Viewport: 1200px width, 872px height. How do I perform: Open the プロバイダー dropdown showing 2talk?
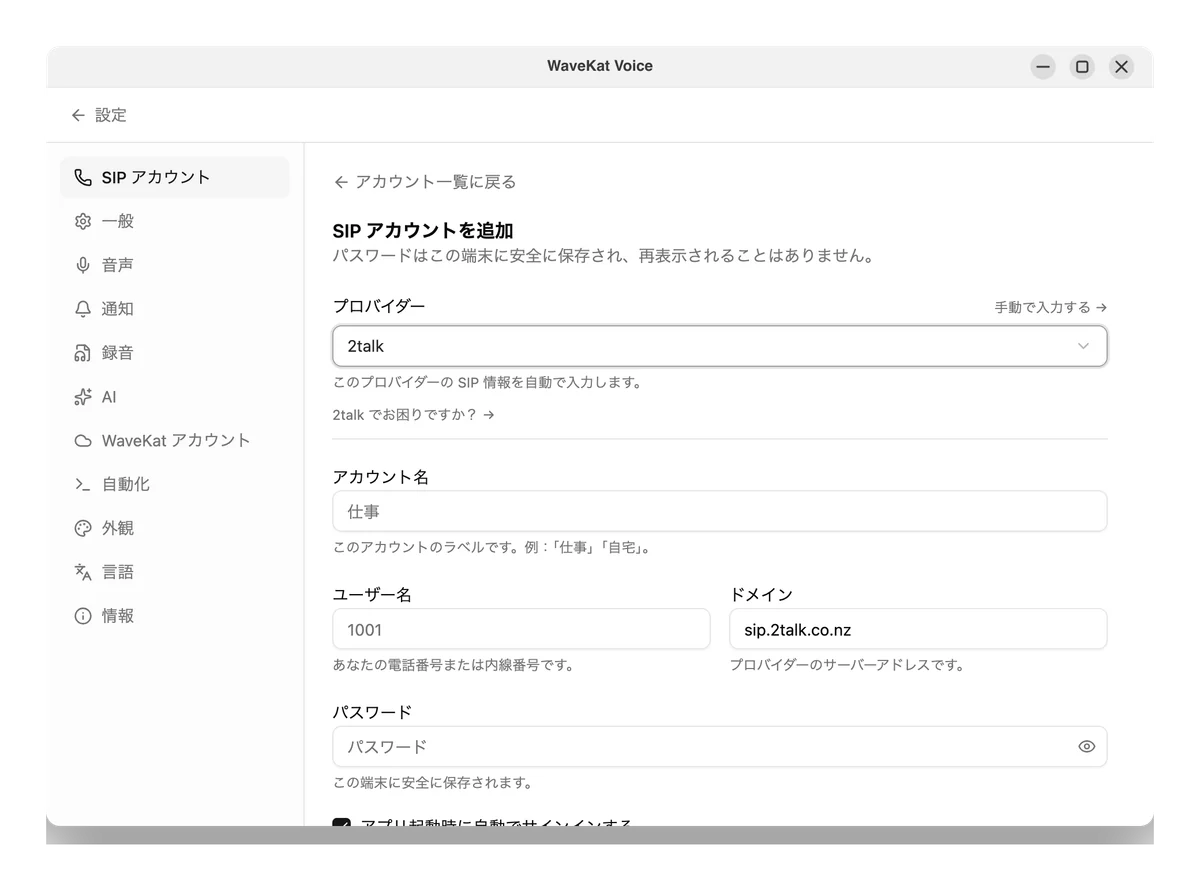point(720,346)
